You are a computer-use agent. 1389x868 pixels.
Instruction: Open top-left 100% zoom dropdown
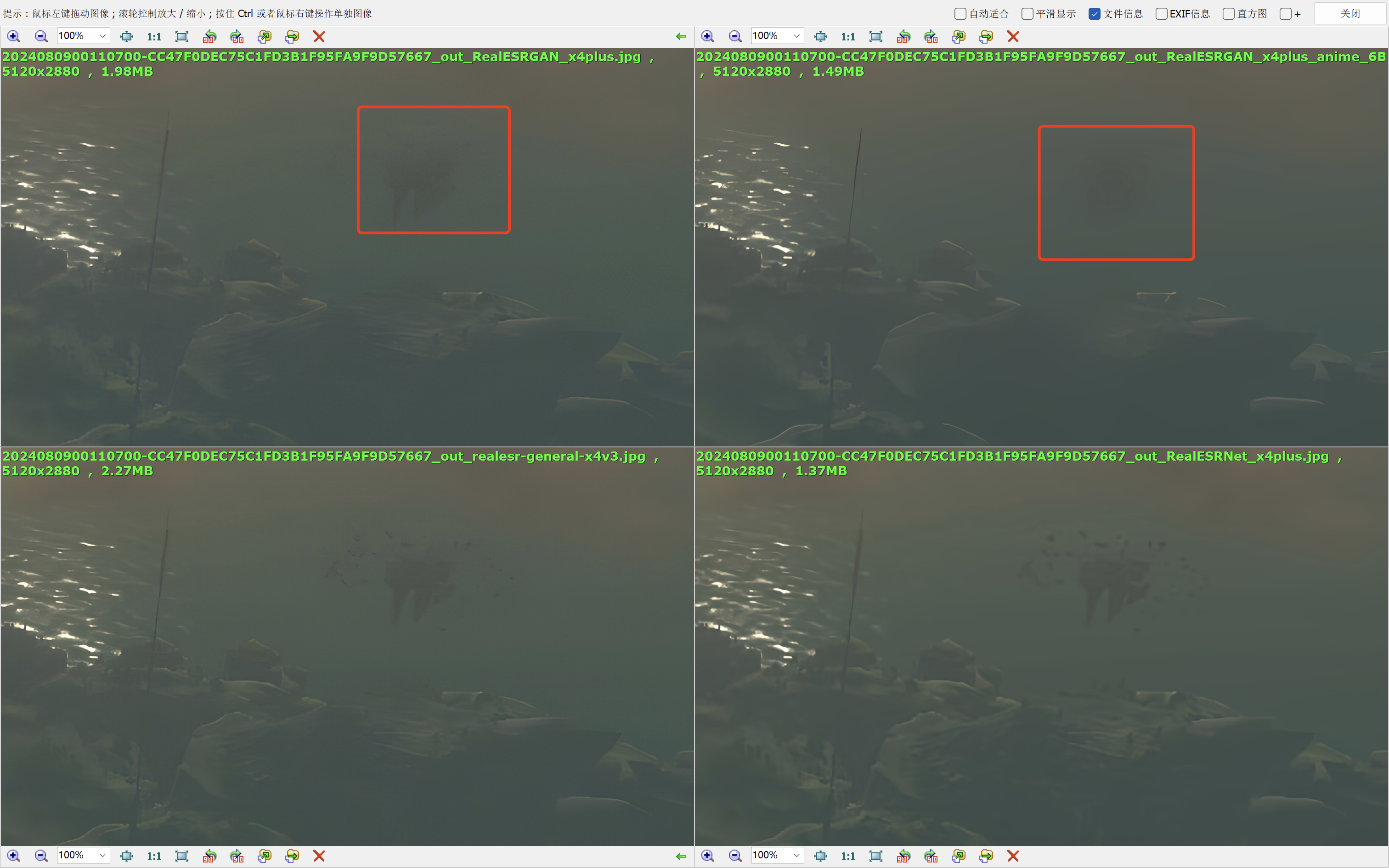[102, 36]
